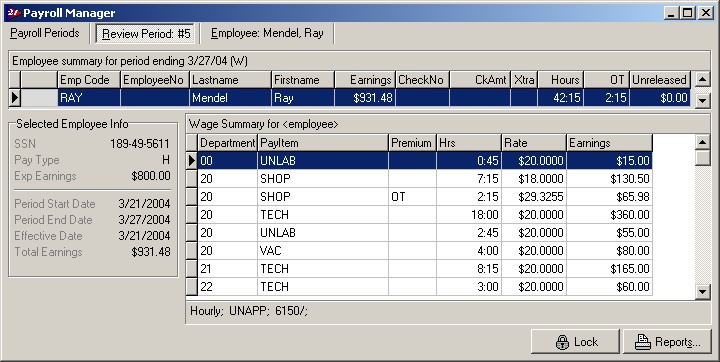
Task: Click the employee grid scroll up arrow
Action: point(703,79)
